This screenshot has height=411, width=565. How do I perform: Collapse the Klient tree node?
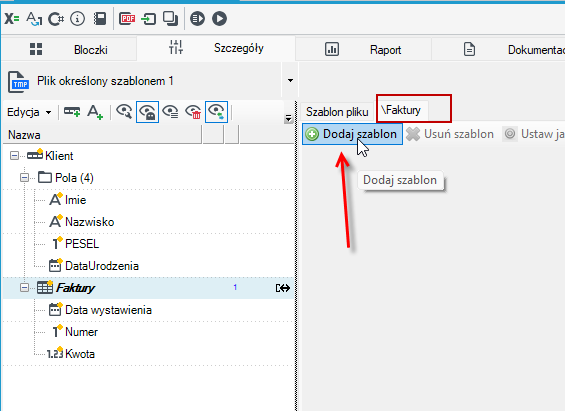[14, 156]
